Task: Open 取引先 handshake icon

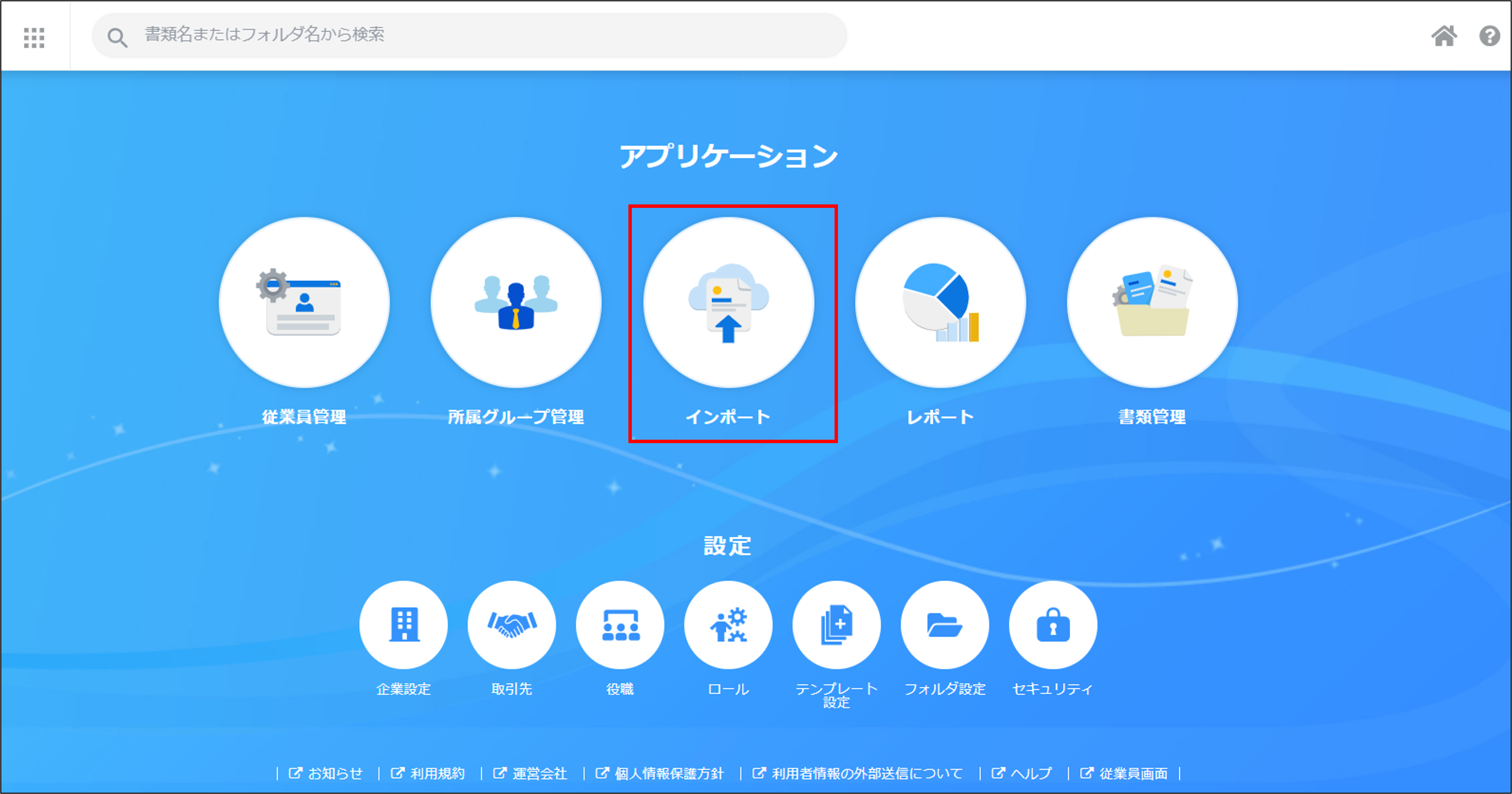Action: tap(512, 625)
